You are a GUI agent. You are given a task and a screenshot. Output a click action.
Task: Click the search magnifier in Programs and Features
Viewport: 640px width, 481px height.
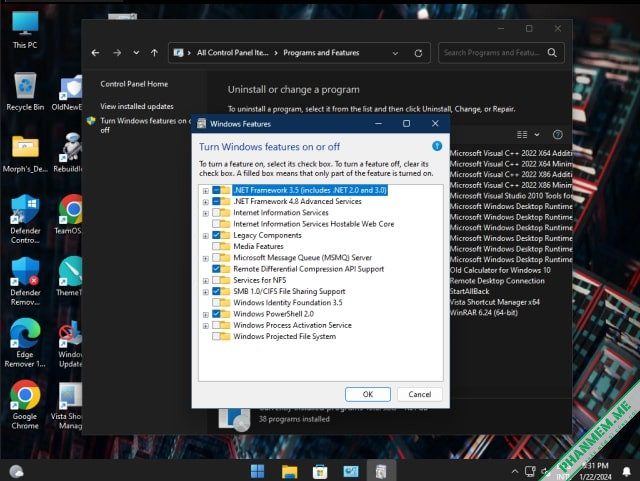pyautogui.click(x=552, y=53)
